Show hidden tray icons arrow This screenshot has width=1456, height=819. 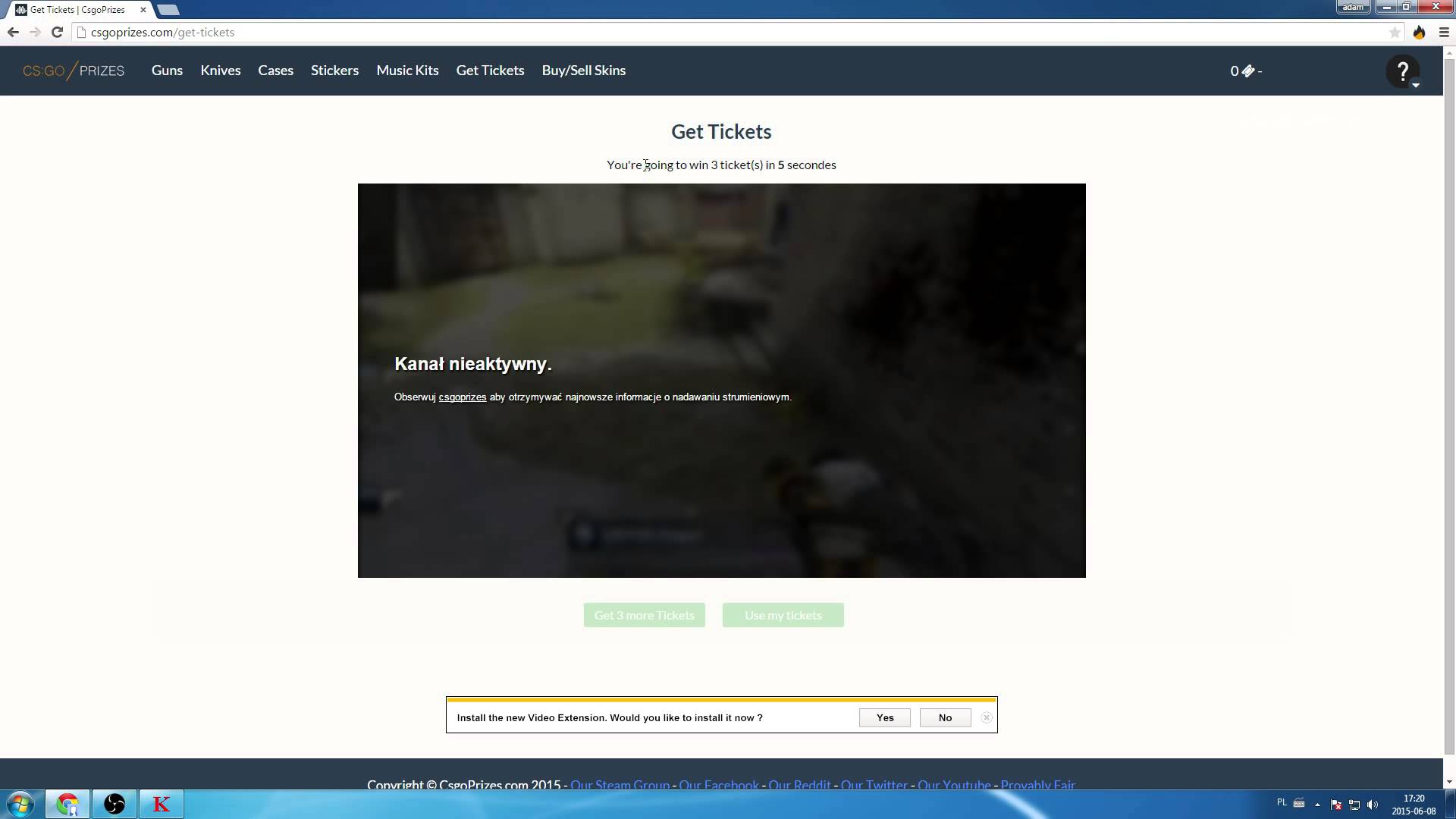click(x=1317, y=805)
